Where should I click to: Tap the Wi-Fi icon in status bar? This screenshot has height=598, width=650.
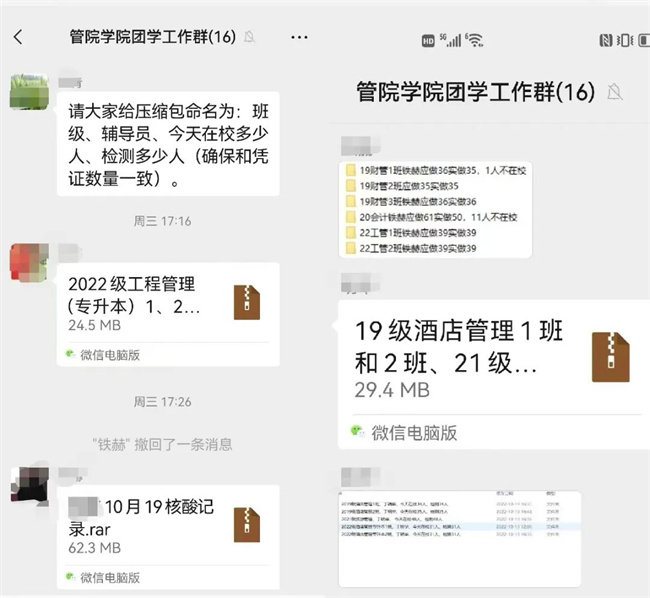coord(475,40)
